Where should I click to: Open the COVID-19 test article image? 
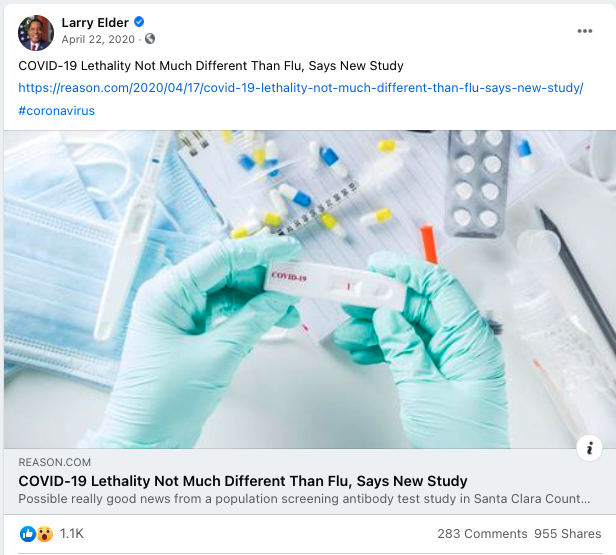coord(308,289)
